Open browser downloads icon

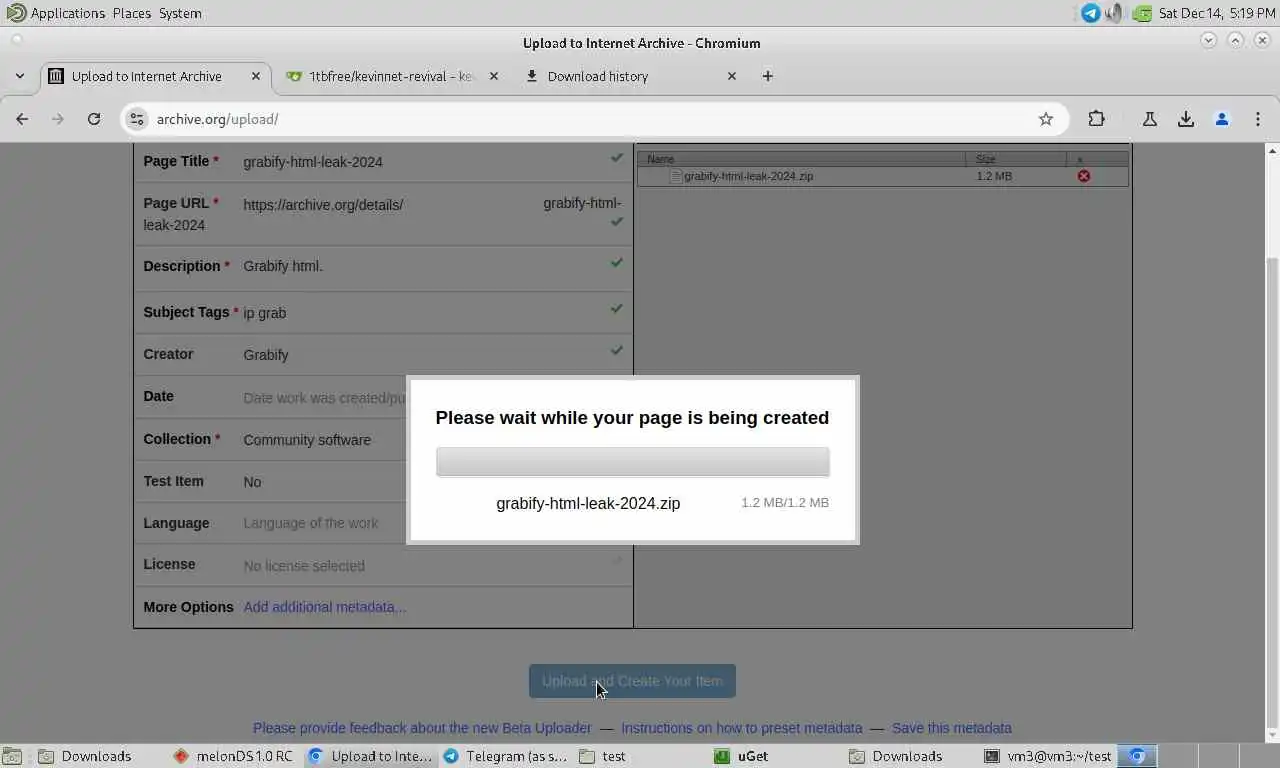[1186, 119]
